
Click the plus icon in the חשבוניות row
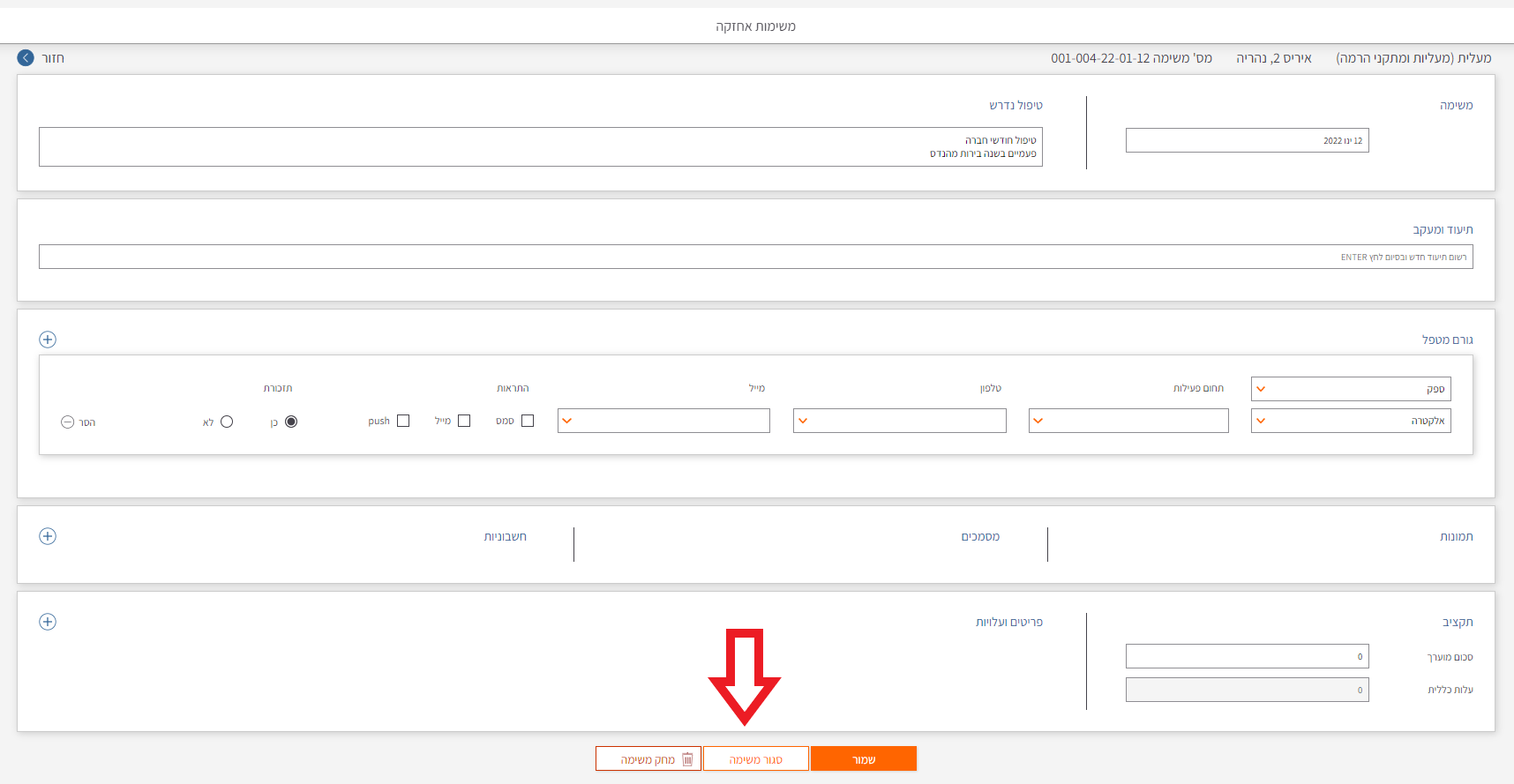point(48,536)
